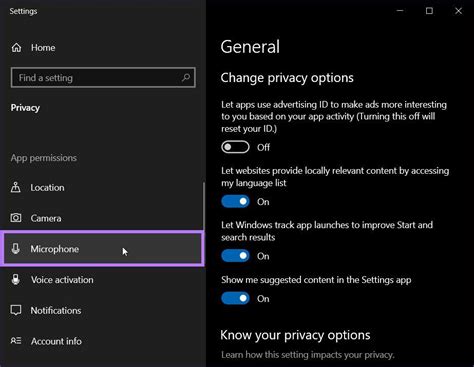Disable track app launches toggle

[x=235, y=256]
